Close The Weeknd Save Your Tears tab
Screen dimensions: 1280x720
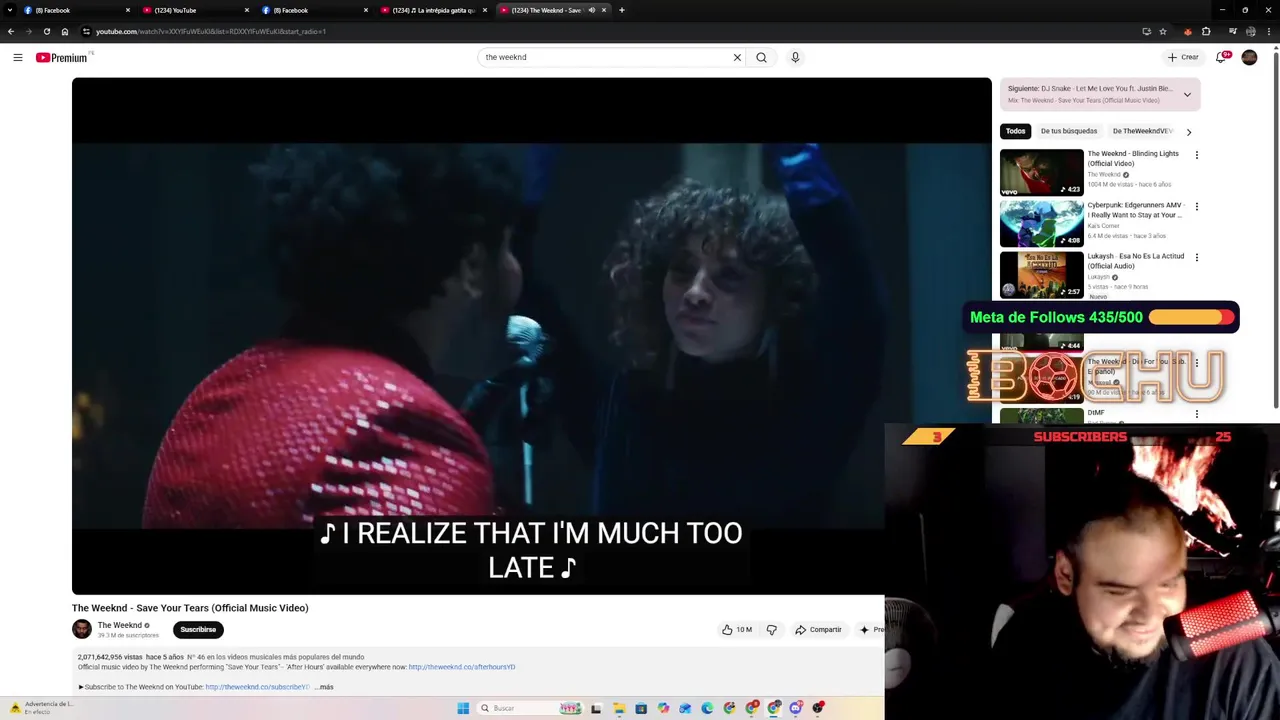click(x=604, y=10)
